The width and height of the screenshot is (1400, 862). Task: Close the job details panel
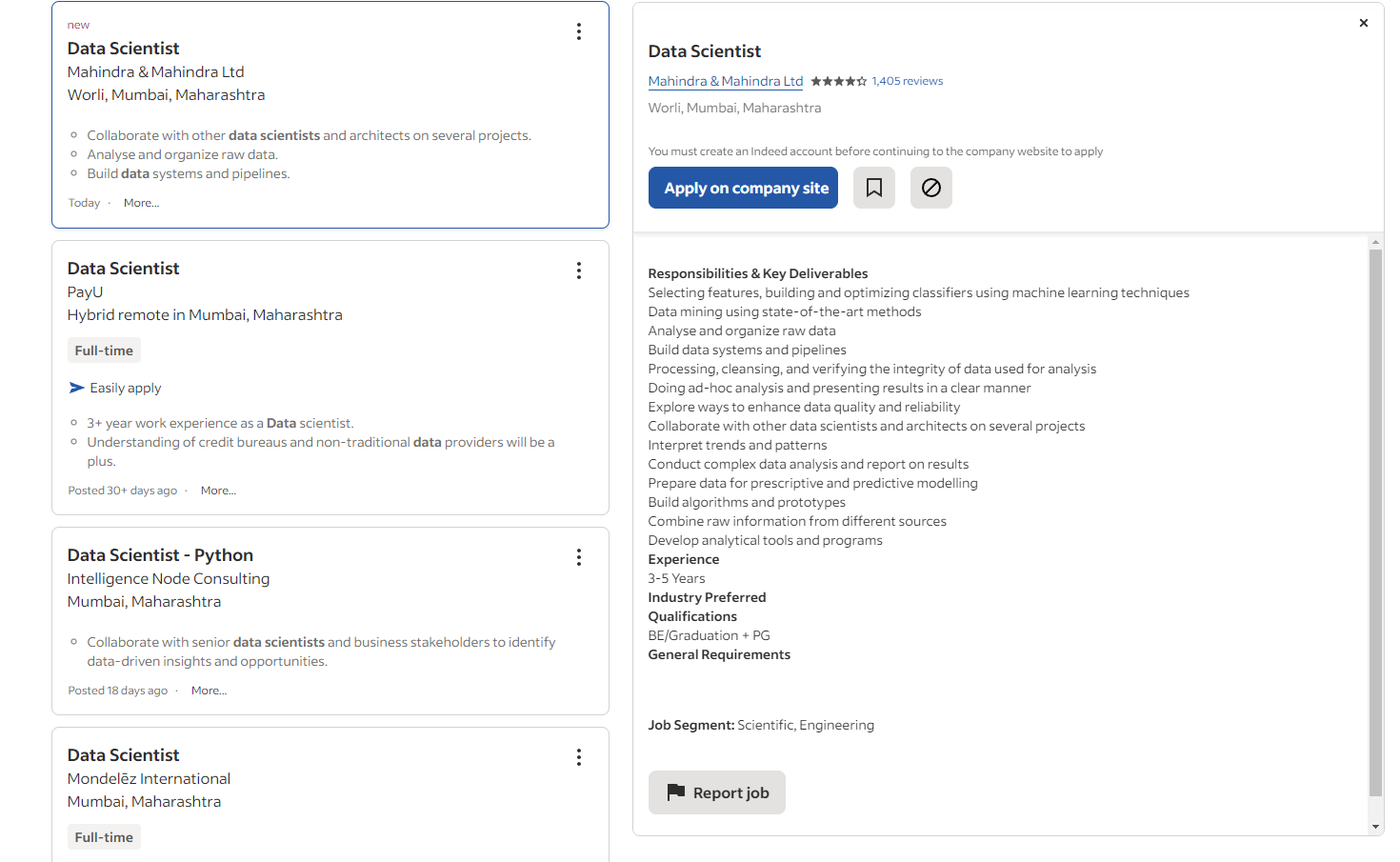[x=1363, y=23]
